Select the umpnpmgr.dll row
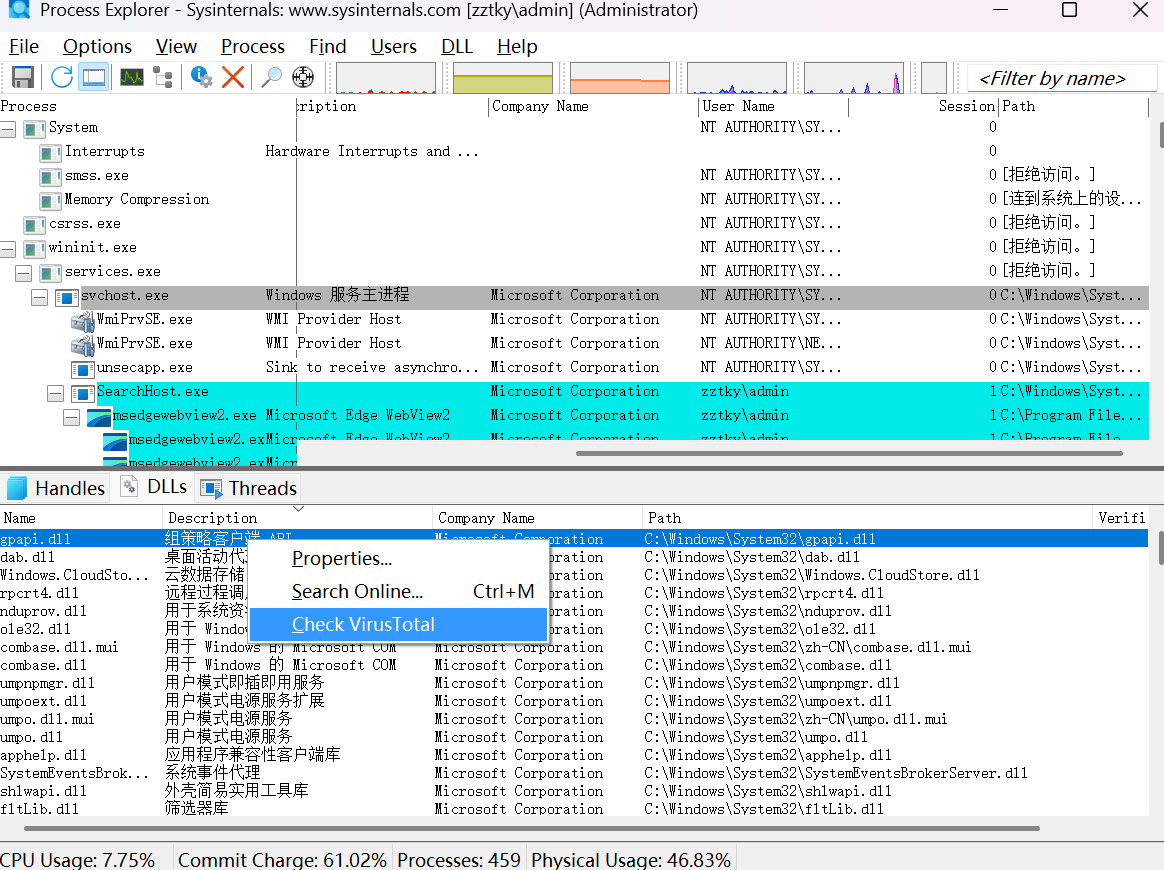The width and height of the screenshot is (1164, 870). pyautogui.click(x=574, y=683)
